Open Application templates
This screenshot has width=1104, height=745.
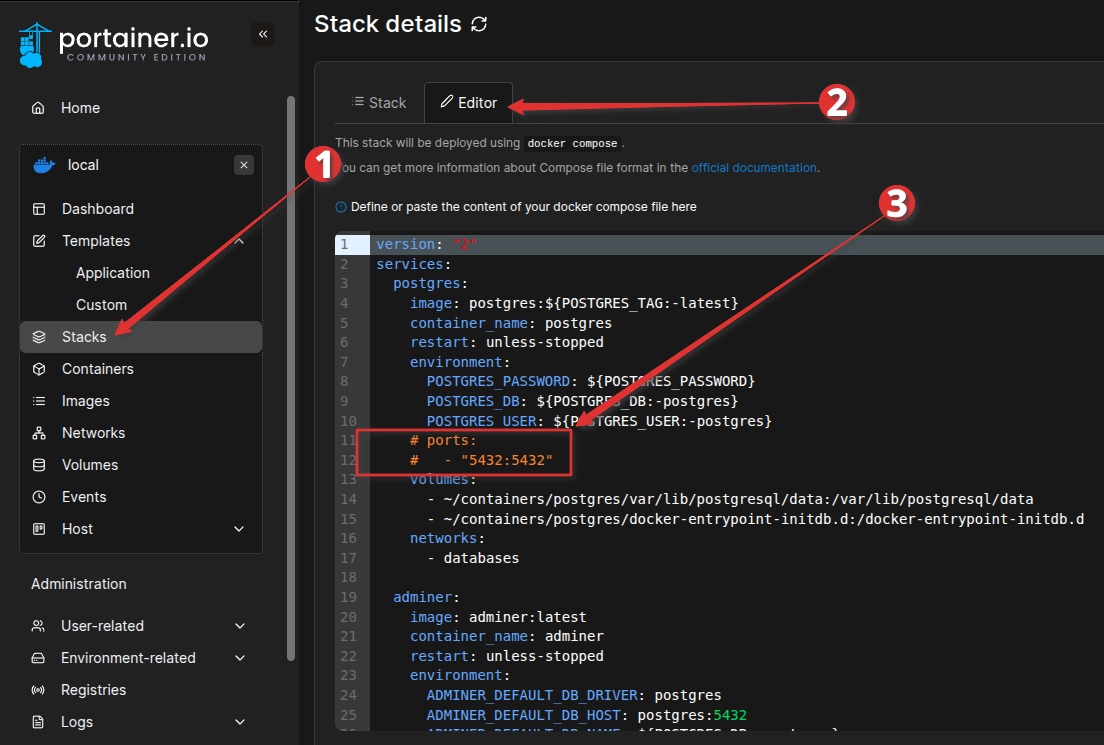click(x=113, y=273)
